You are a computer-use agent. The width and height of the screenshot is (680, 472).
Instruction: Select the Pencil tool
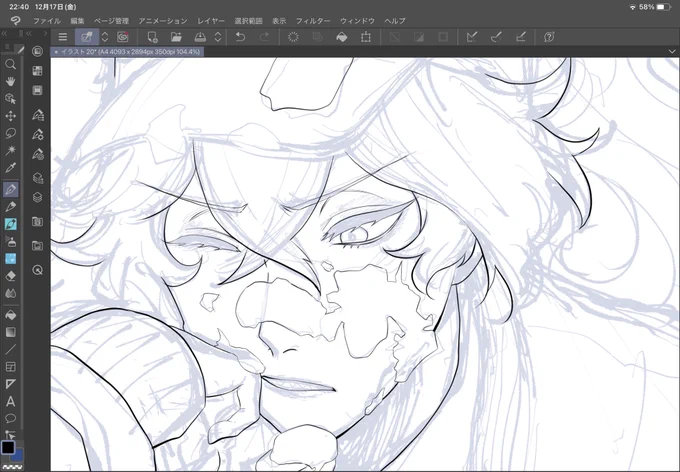[x=10, y=207]
